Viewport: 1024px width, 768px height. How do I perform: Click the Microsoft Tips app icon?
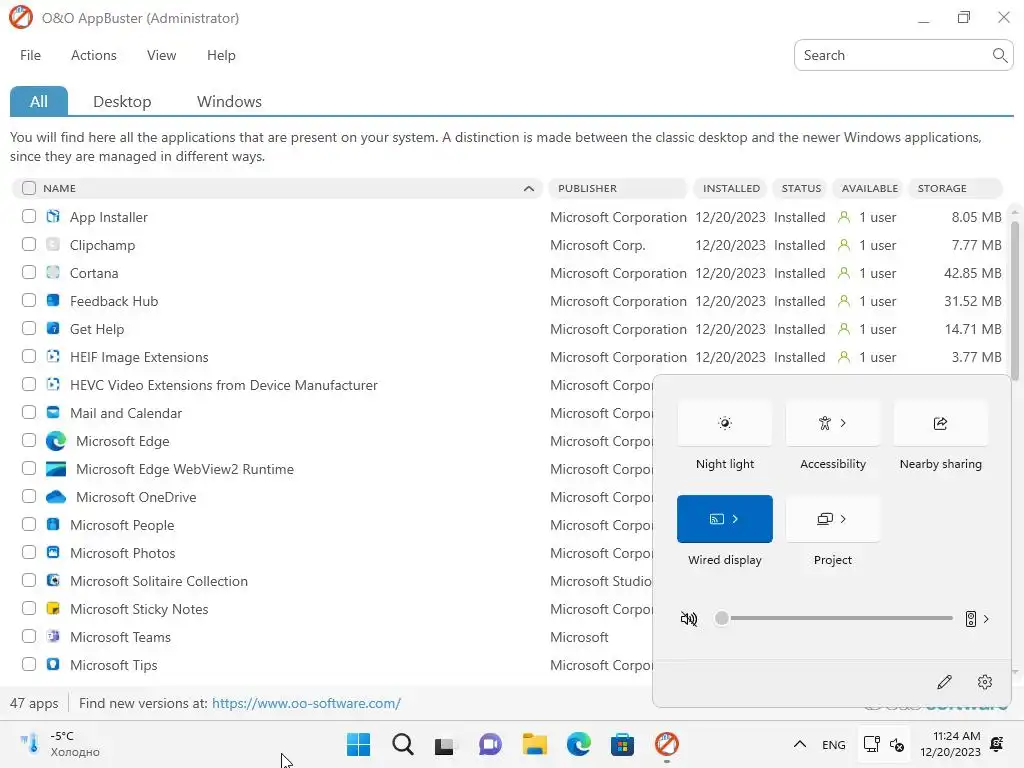coord(53,665)
